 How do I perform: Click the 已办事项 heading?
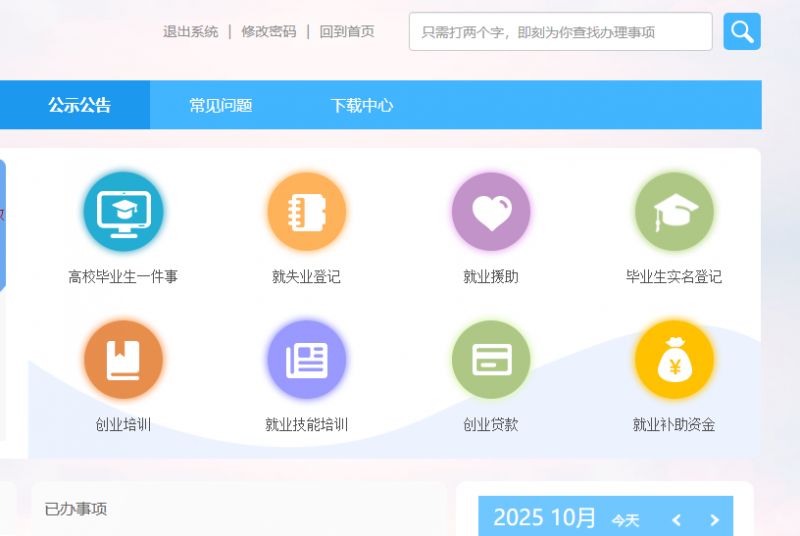(76, 509)
